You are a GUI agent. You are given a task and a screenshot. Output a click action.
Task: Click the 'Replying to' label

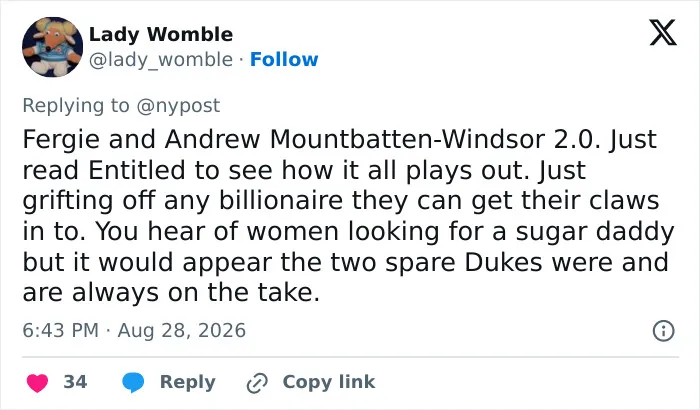tap(76, 106)
